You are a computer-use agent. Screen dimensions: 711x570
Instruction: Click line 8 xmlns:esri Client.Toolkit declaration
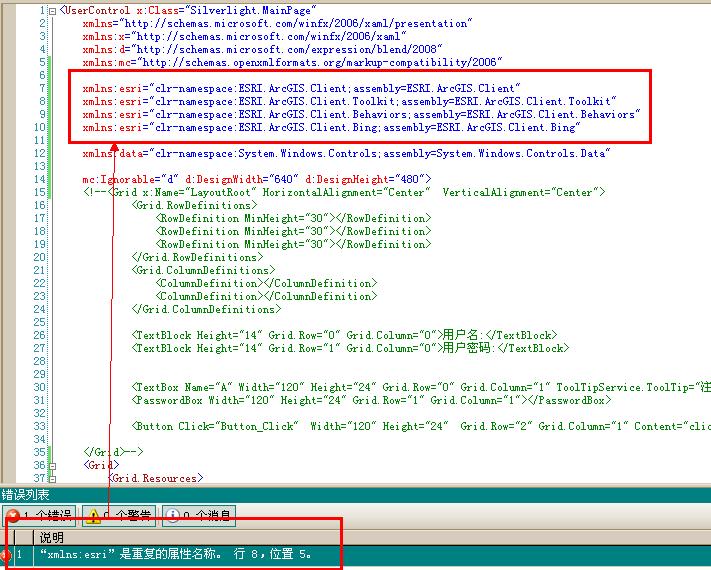350,101
